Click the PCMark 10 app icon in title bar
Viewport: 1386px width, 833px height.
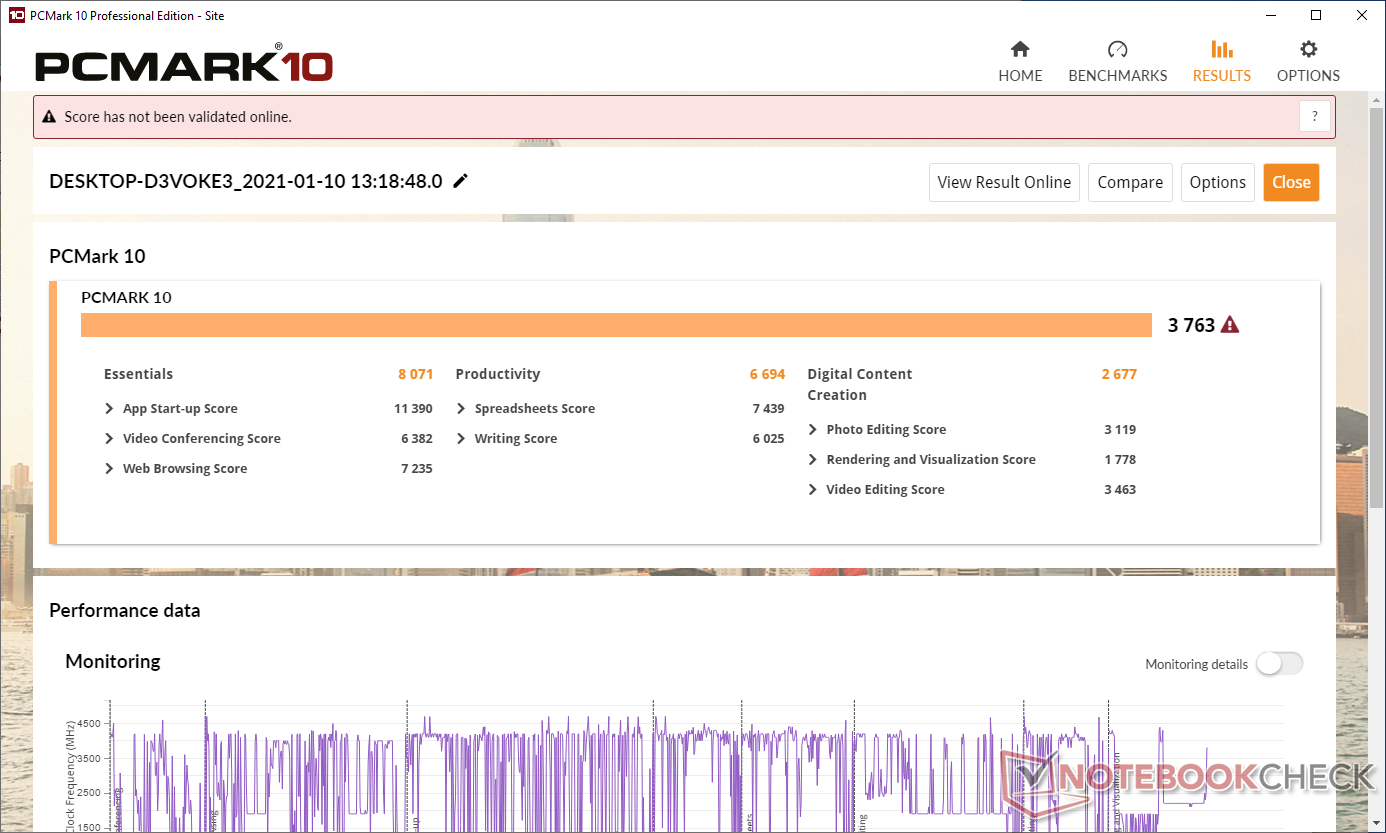pos(16,16)
